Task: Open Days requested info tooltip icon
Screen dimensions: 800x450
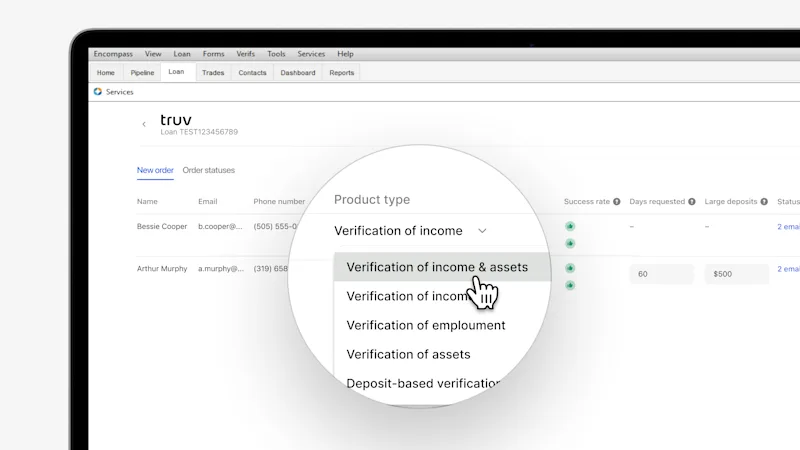Action: pyautogui.click(x=691, y=202)
